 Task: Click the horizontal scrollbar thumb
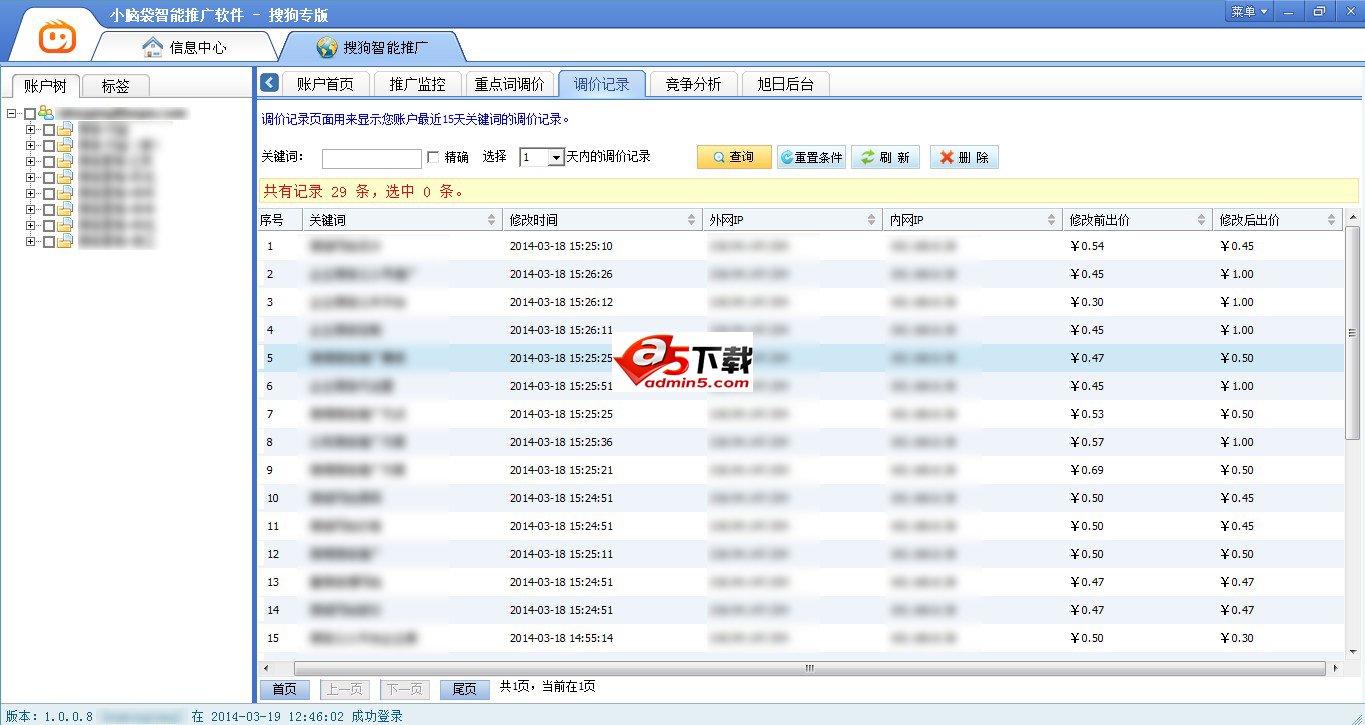(809, 668)
